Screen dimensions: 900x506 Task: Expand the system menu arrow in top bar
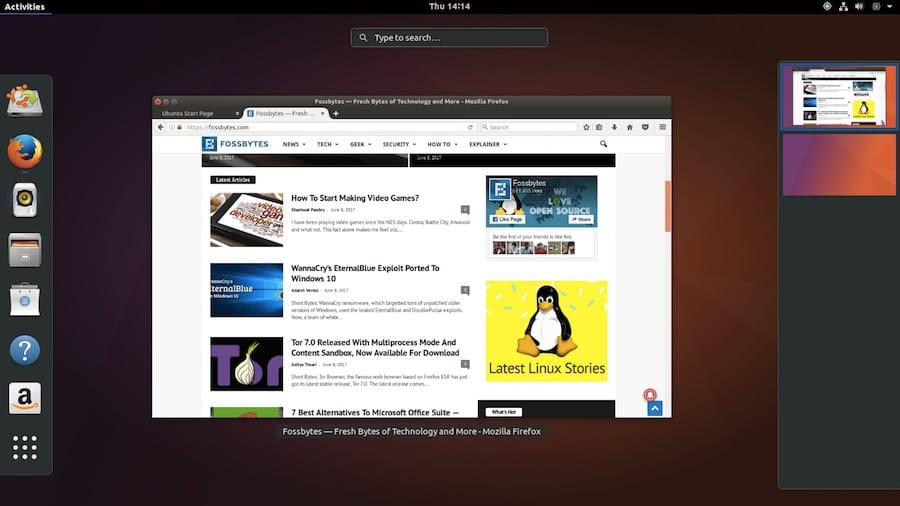(890, 6)
